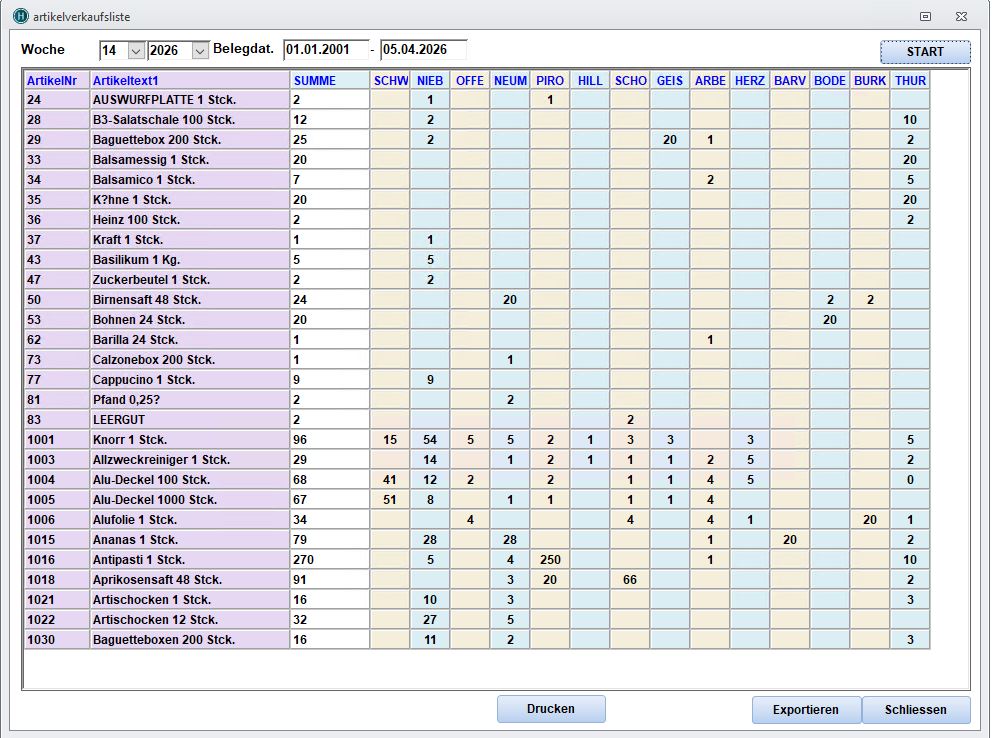Click the LEERGUT article row
This screenshot has height=738, width=992.
[x=188, y=420]
